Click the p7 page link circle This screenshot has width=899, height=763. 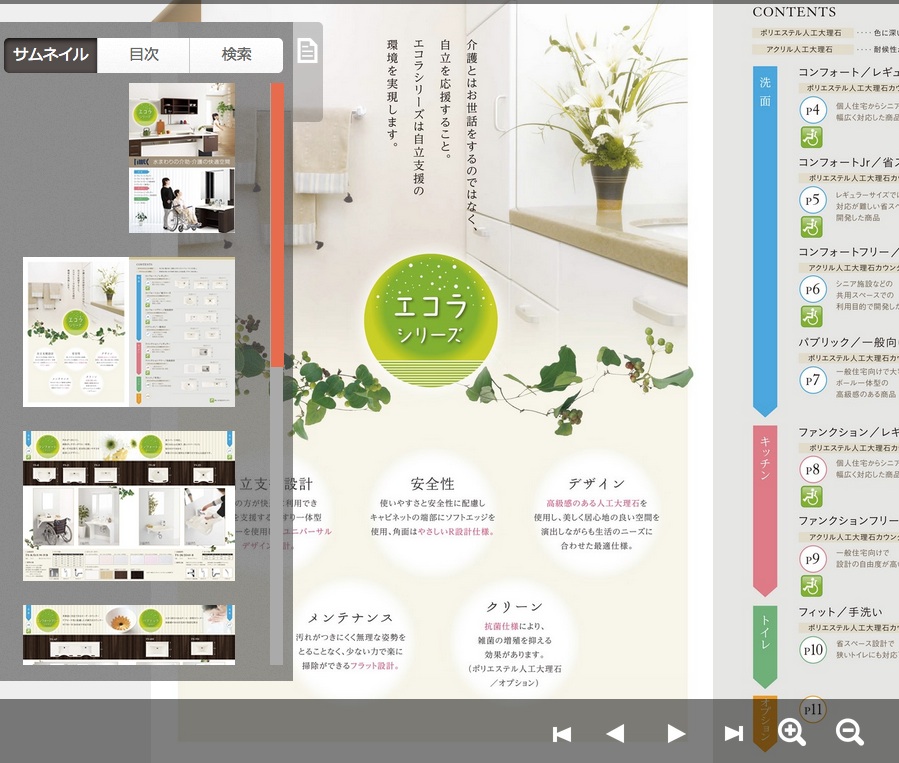(x=813, y=380)
